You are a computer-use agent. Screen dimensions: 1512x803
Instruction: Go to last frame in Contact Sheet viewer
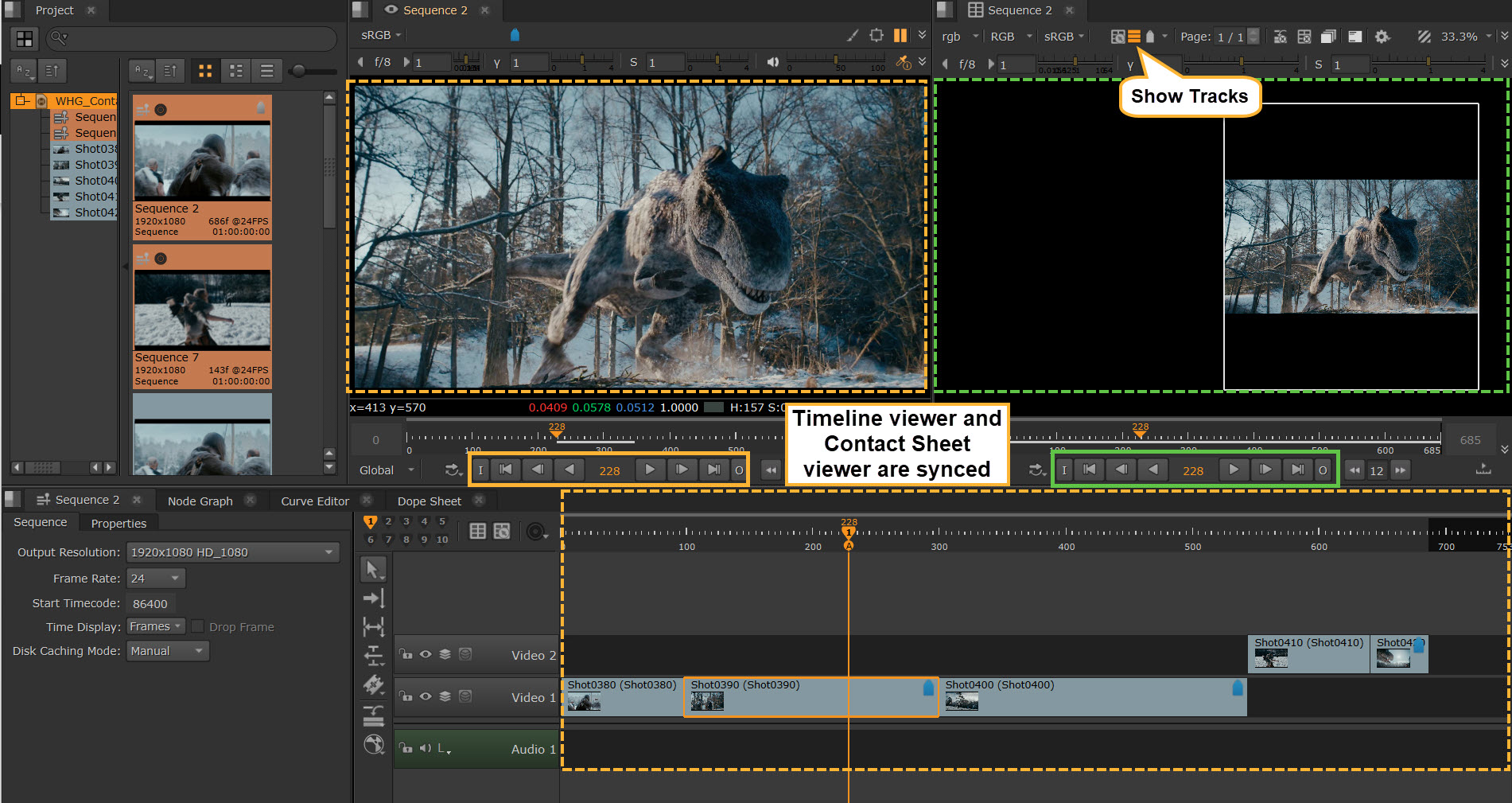tap(1297, 470)
